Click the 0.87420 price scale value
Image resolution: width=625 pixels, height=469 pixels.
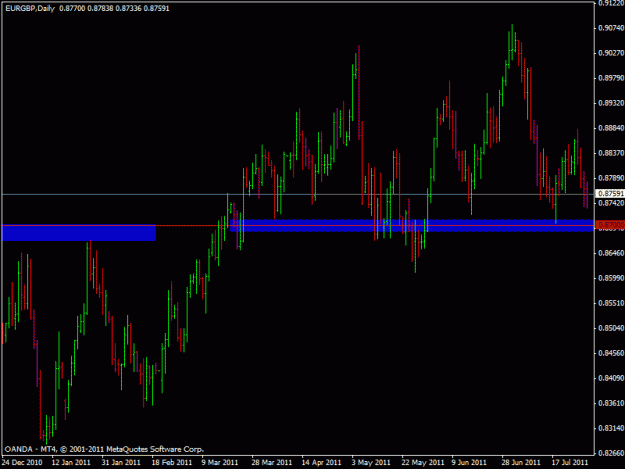tap(611, 203)
